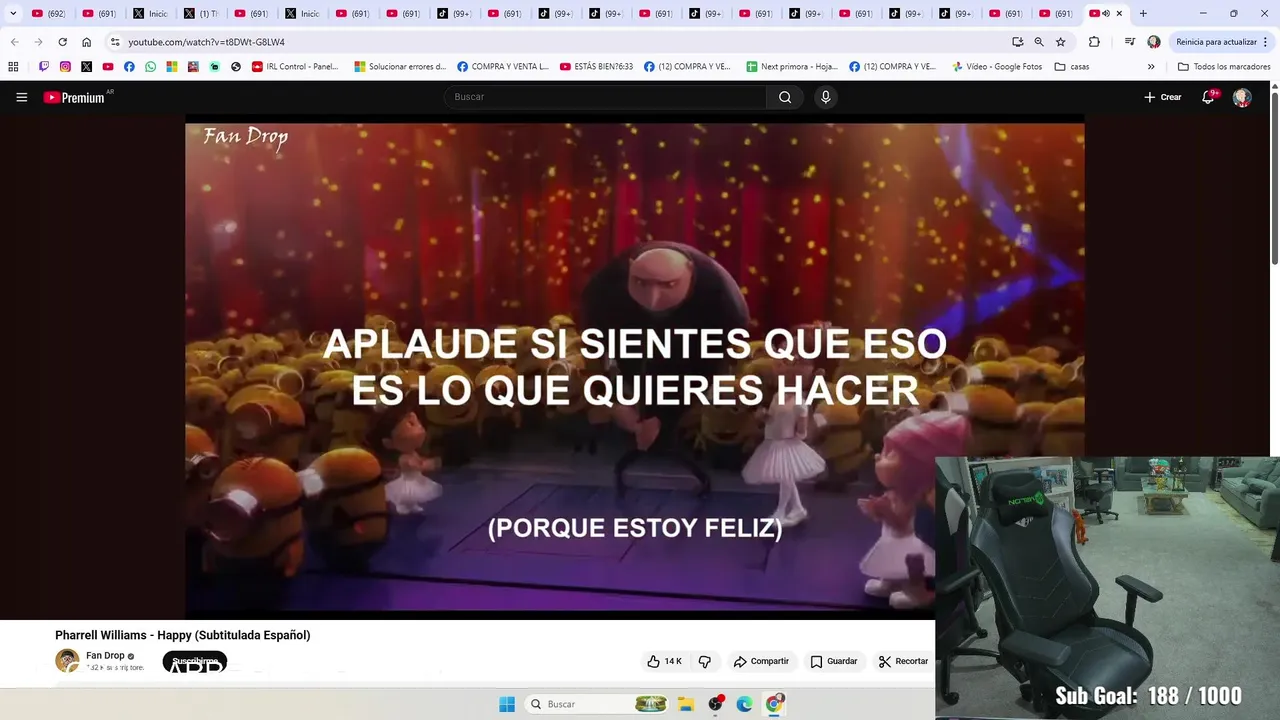Click the video title Pharrell Williams - Happy

point(182,635)
